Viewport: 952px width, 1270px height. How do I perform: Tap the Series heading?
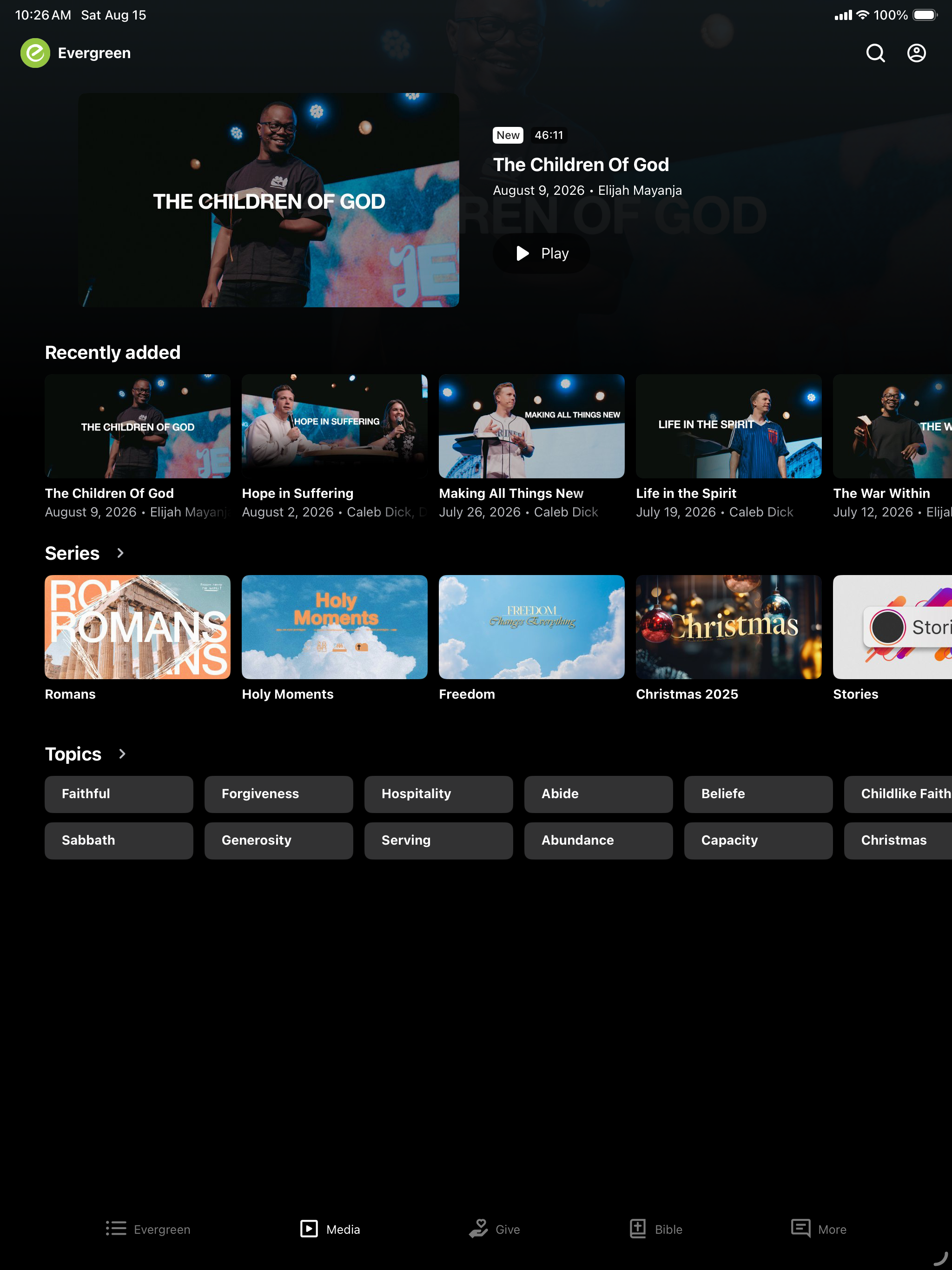tap(73, 553)
